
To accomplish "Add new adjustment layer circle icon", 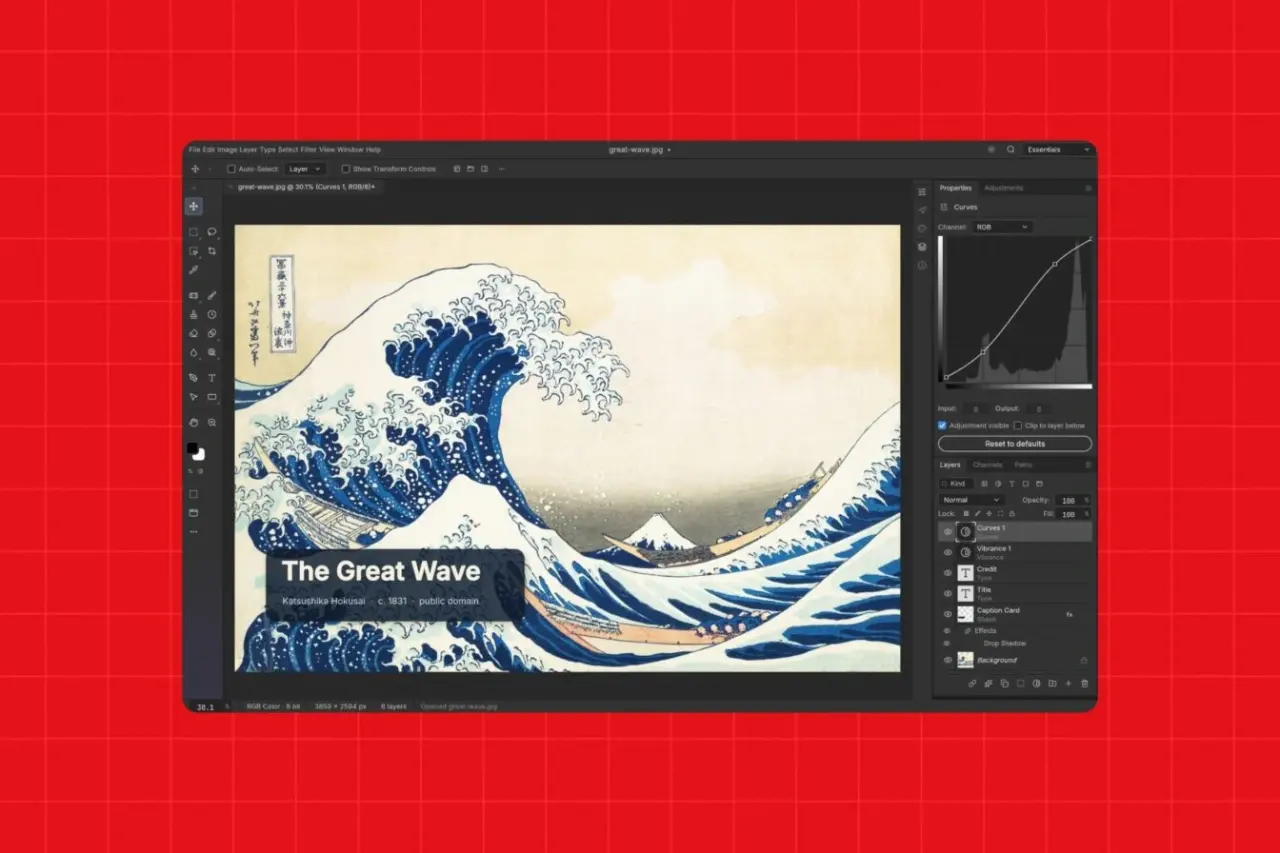I will click(x=1036, y=684).
